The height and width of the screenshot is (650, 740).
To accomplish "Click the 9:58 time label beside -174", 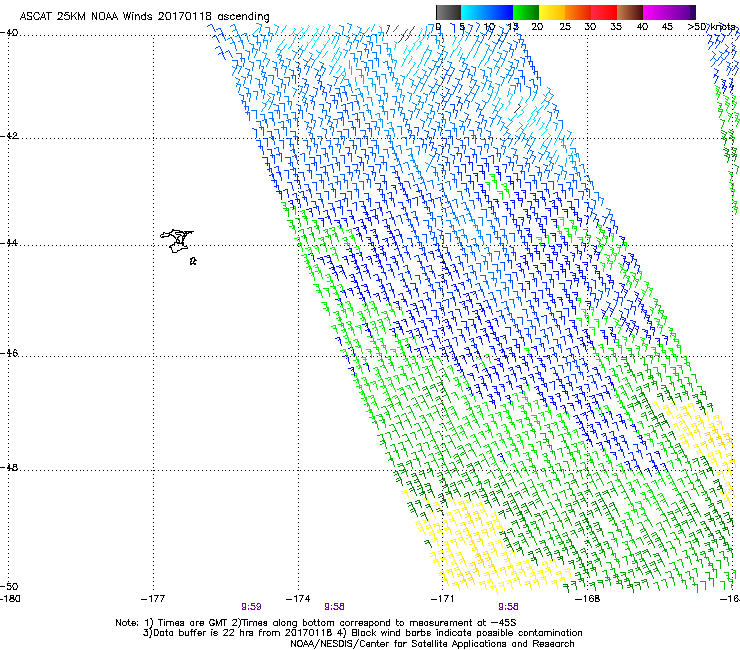I will coord(334,607).
